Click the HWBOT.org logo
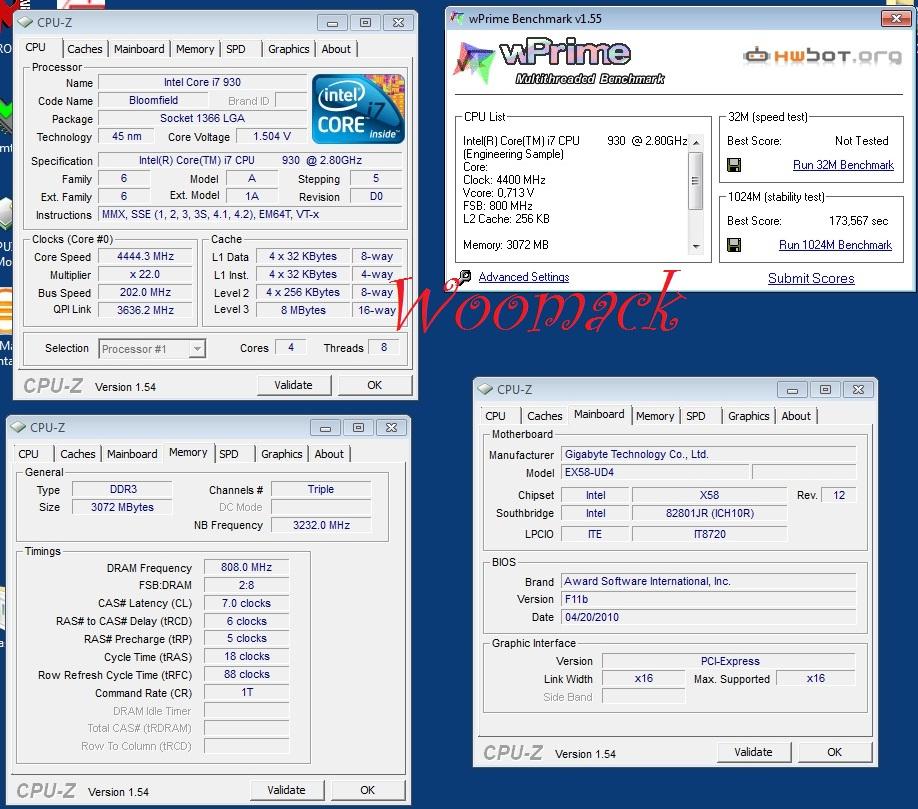Image resolution: width=918 pixels, height=809 pixels. tap(823, 56)
